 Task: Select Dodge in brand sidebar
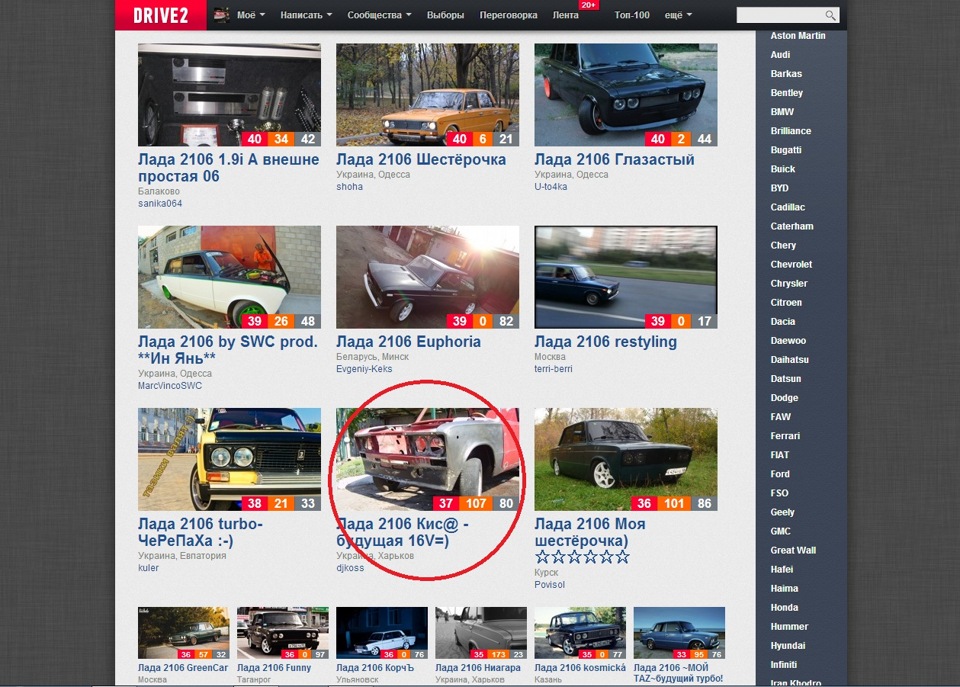coord(784,397)
